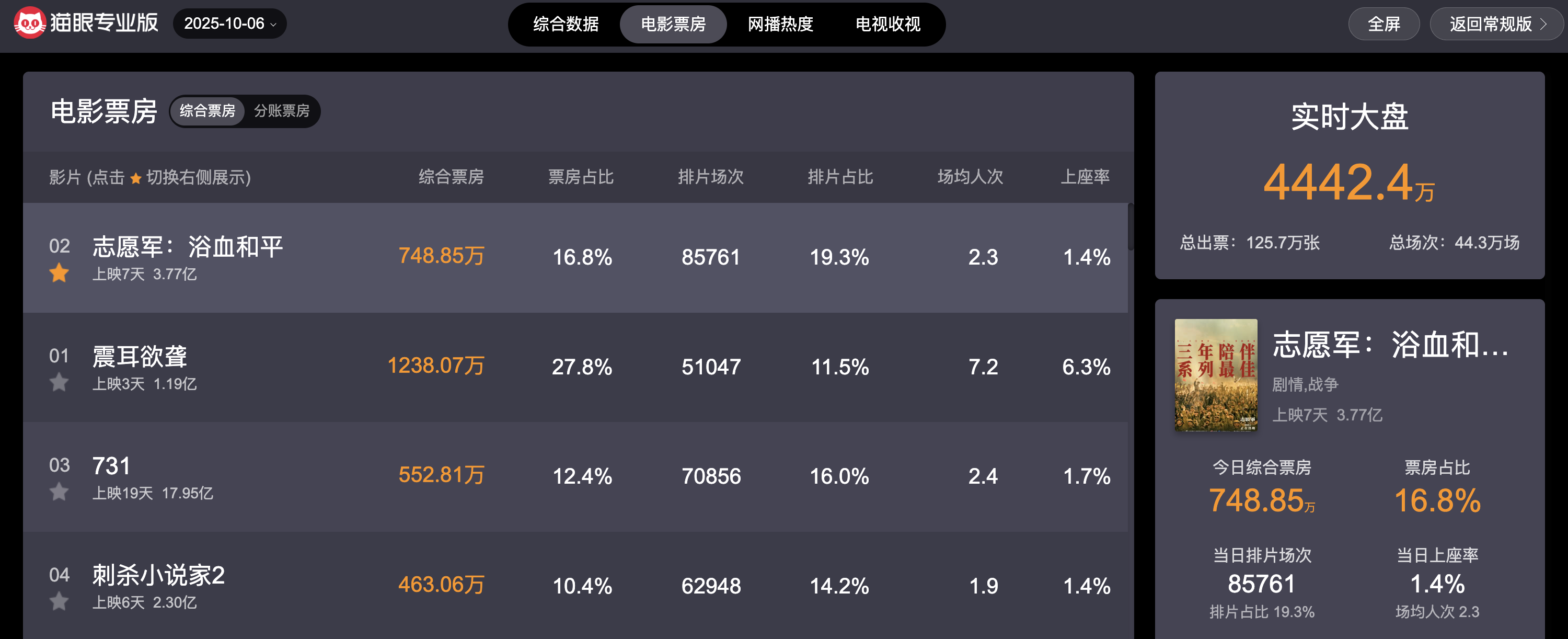
Task: Click the star icon for movie 731
Action: coord(59,492)
